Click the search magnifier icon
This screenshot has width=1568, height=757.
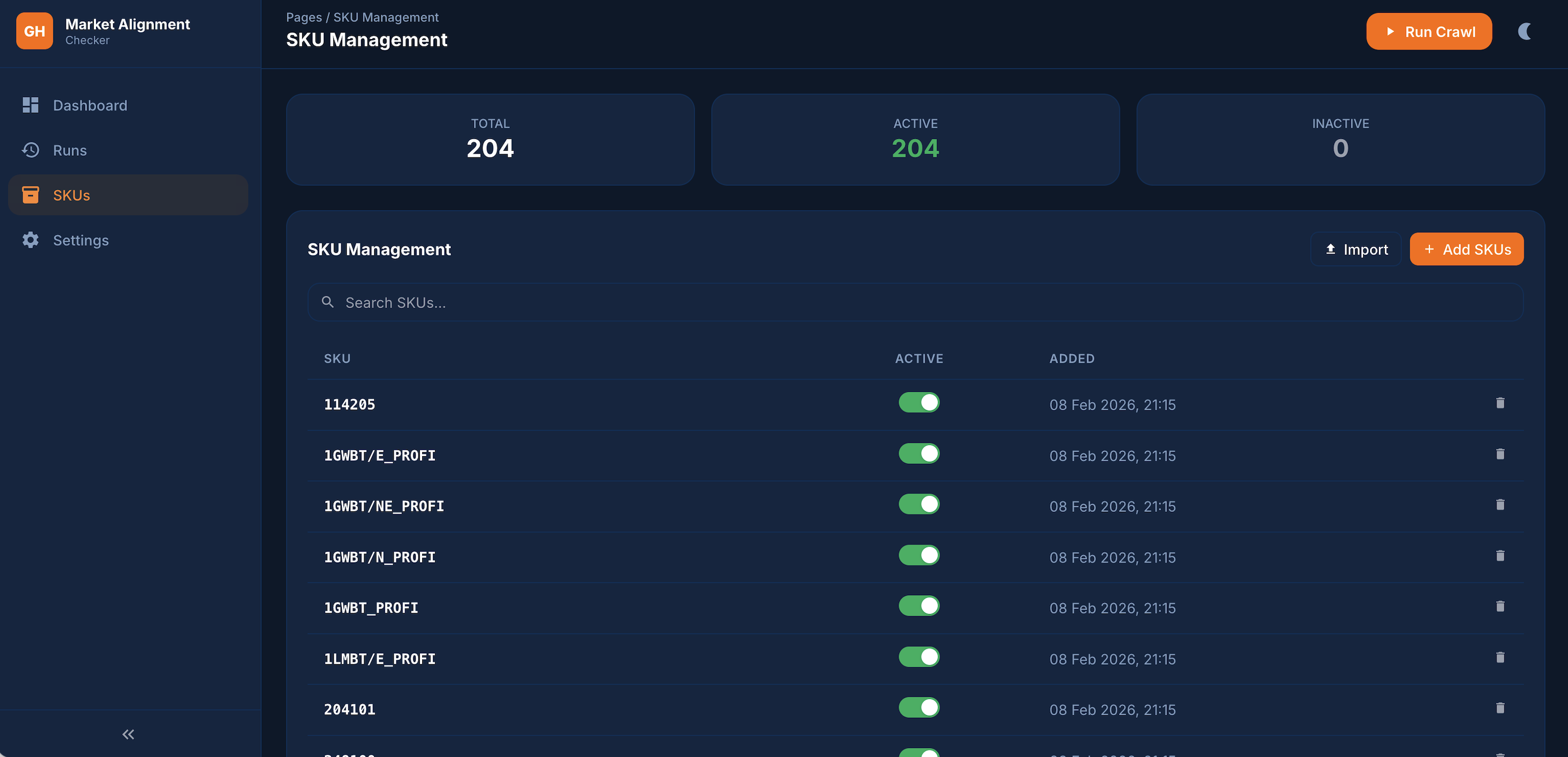click(327, 302)
